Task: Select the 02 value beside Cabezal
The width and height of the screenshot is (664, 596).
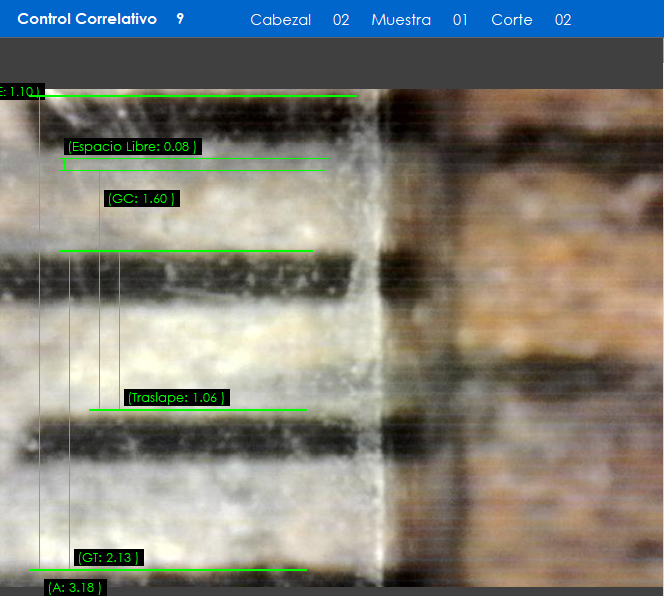Action: [341, 20]
